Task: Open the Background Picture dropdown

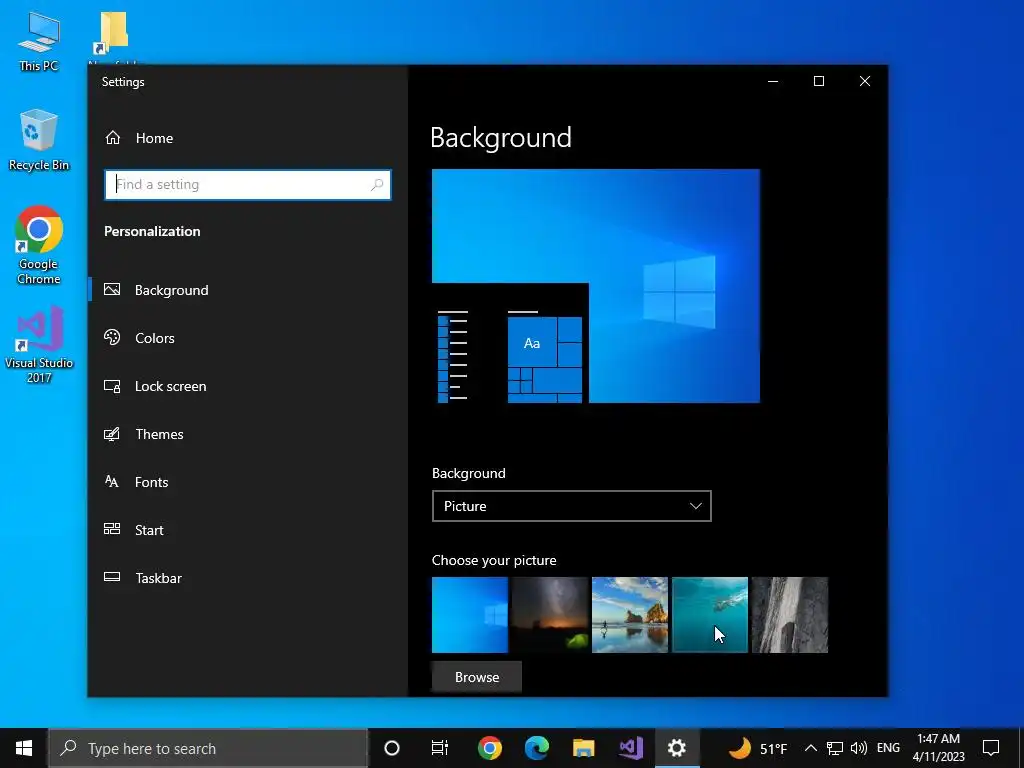Action: pyautogui.click(x=571, y=506)
